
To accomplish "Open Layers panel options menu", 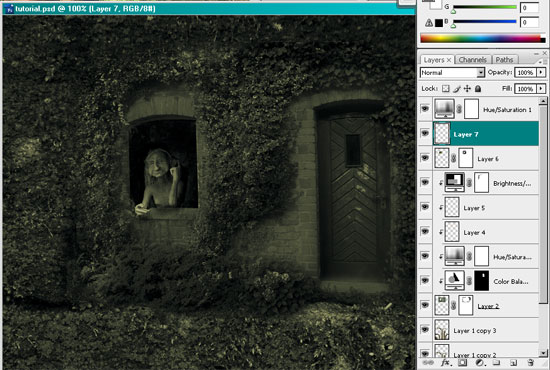I will coord(542,62).
